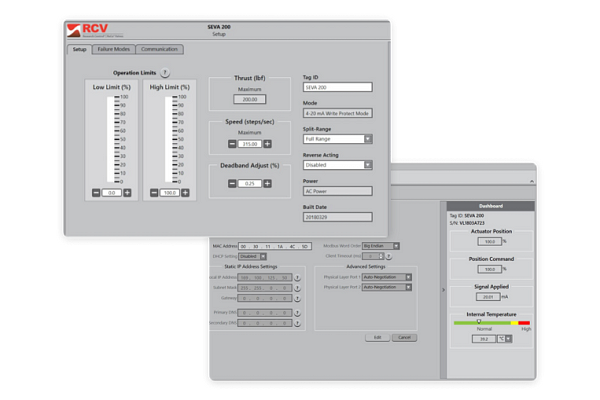
Task: Open help for Subnet Mask field
Action: pos(297,288)
